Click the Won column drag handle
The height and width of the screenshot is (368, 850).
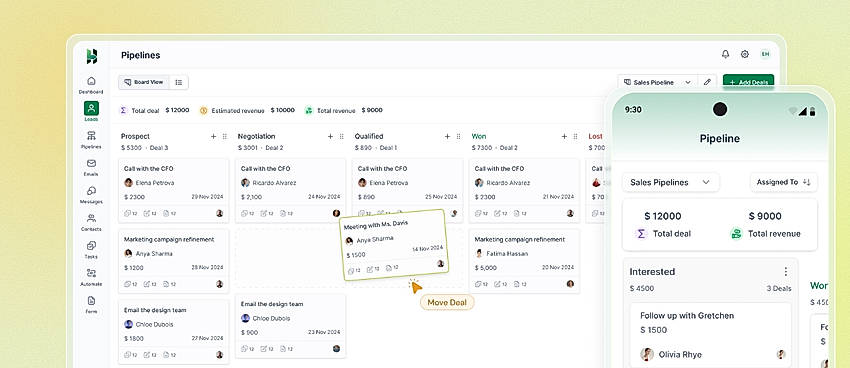pos(576,137)
